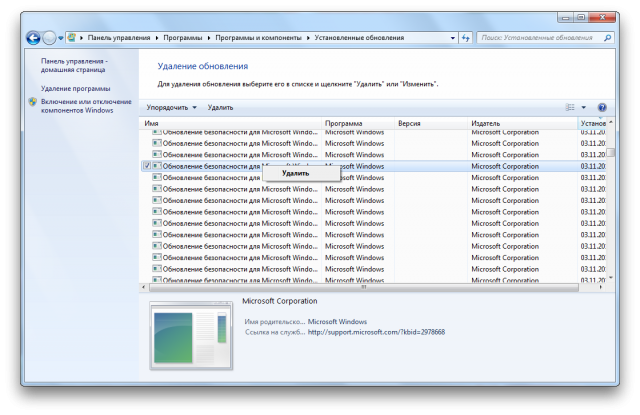Go to Программы breadcrumb
The height and width of the screenshot is (415, 640).
click(182, 38)
